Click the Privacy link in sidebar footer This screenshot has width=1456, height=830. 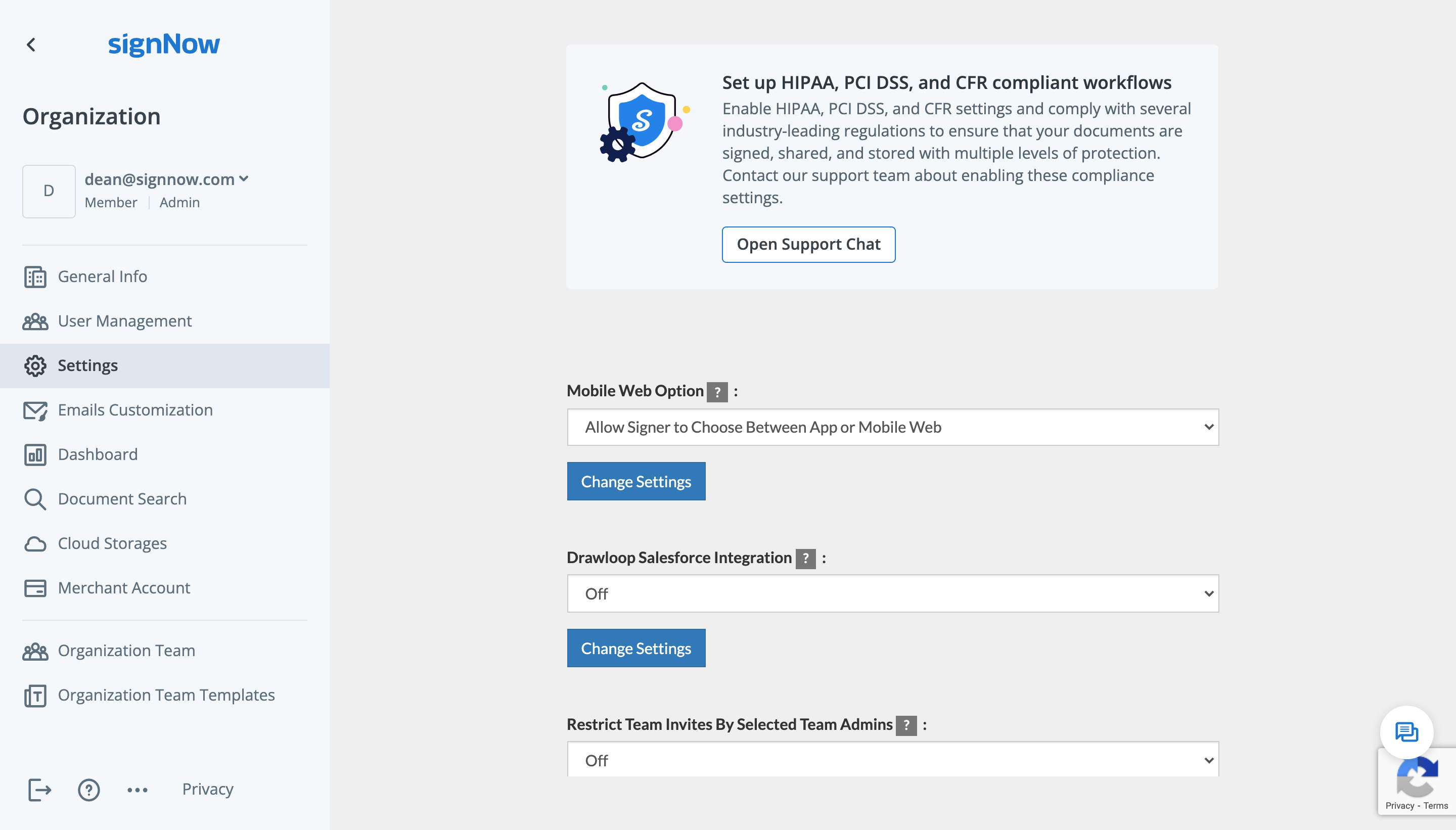(x=207, y=789)
